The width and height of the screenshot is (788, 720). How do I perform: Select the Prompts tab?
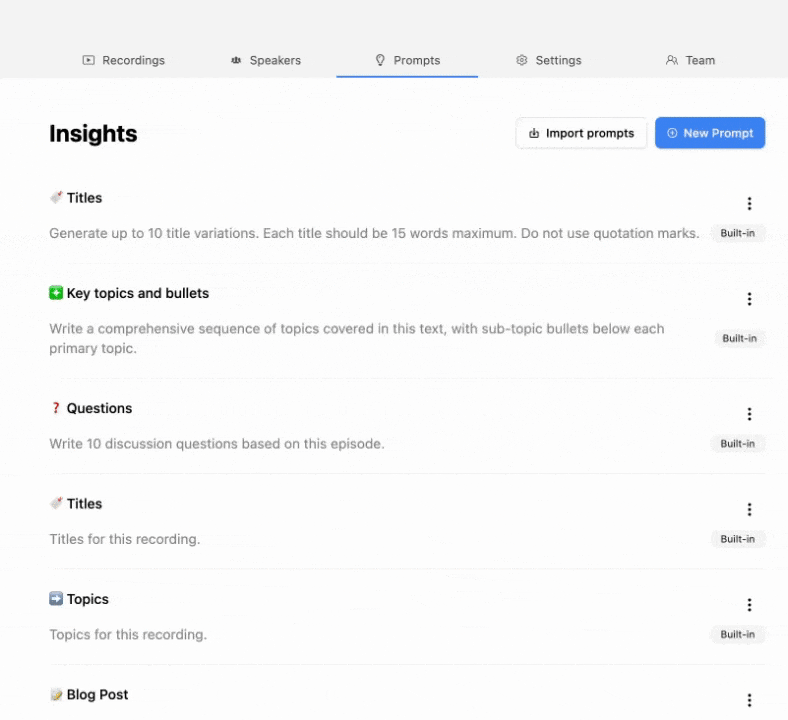[x=407, y=60]
